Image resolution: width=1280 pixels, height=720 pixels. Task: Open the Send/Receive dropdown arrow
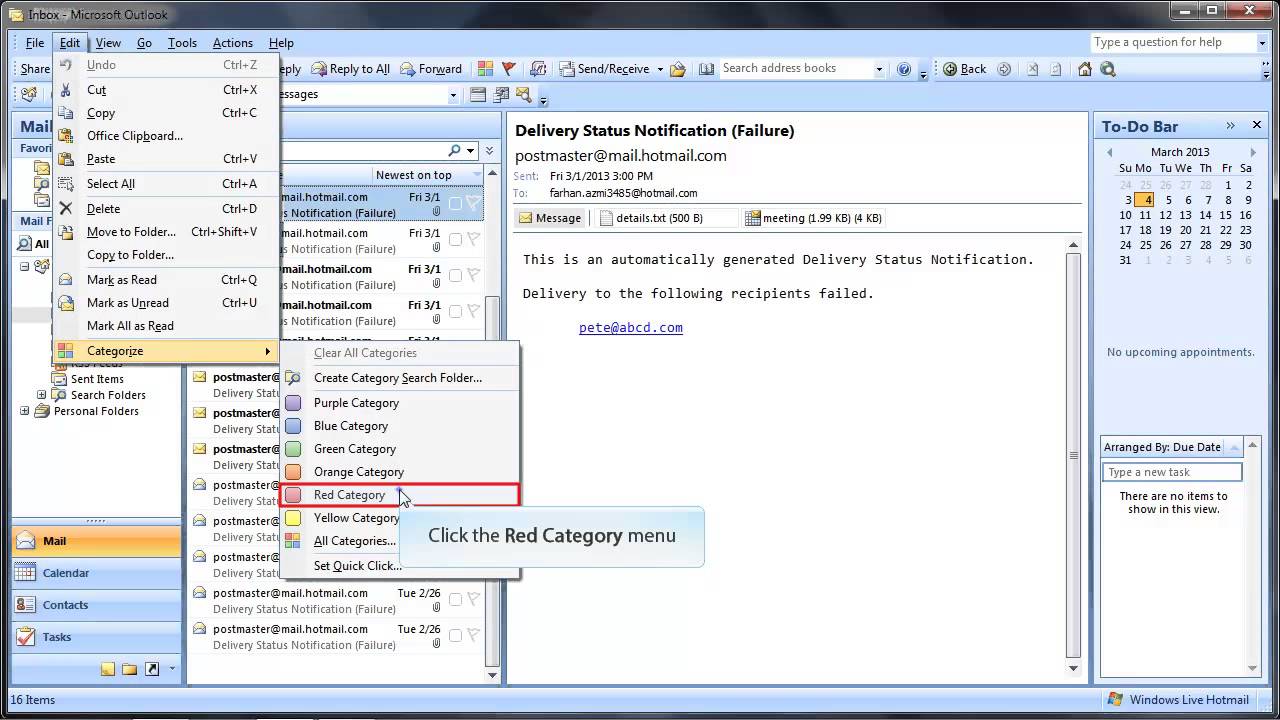click(660, 69)
